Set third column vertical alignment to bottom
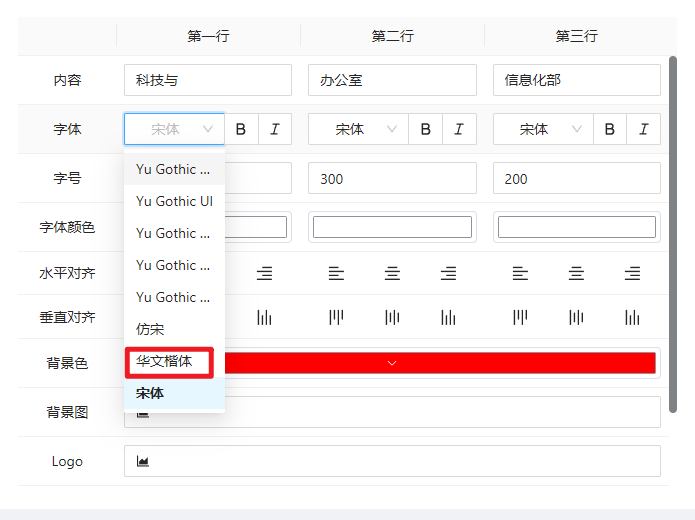The width and height of the screenshot is (695, 520). point(632,317)
